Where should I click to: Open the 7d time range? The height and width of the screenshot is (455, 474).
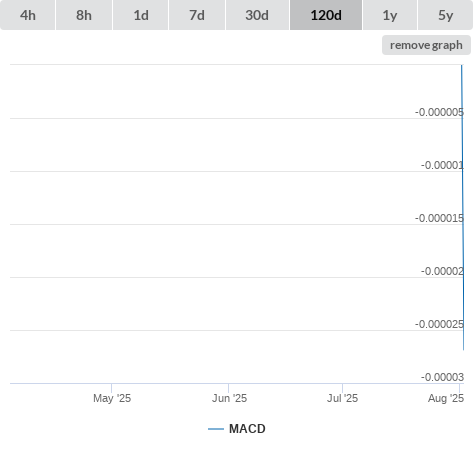click(x=197, y=15)
